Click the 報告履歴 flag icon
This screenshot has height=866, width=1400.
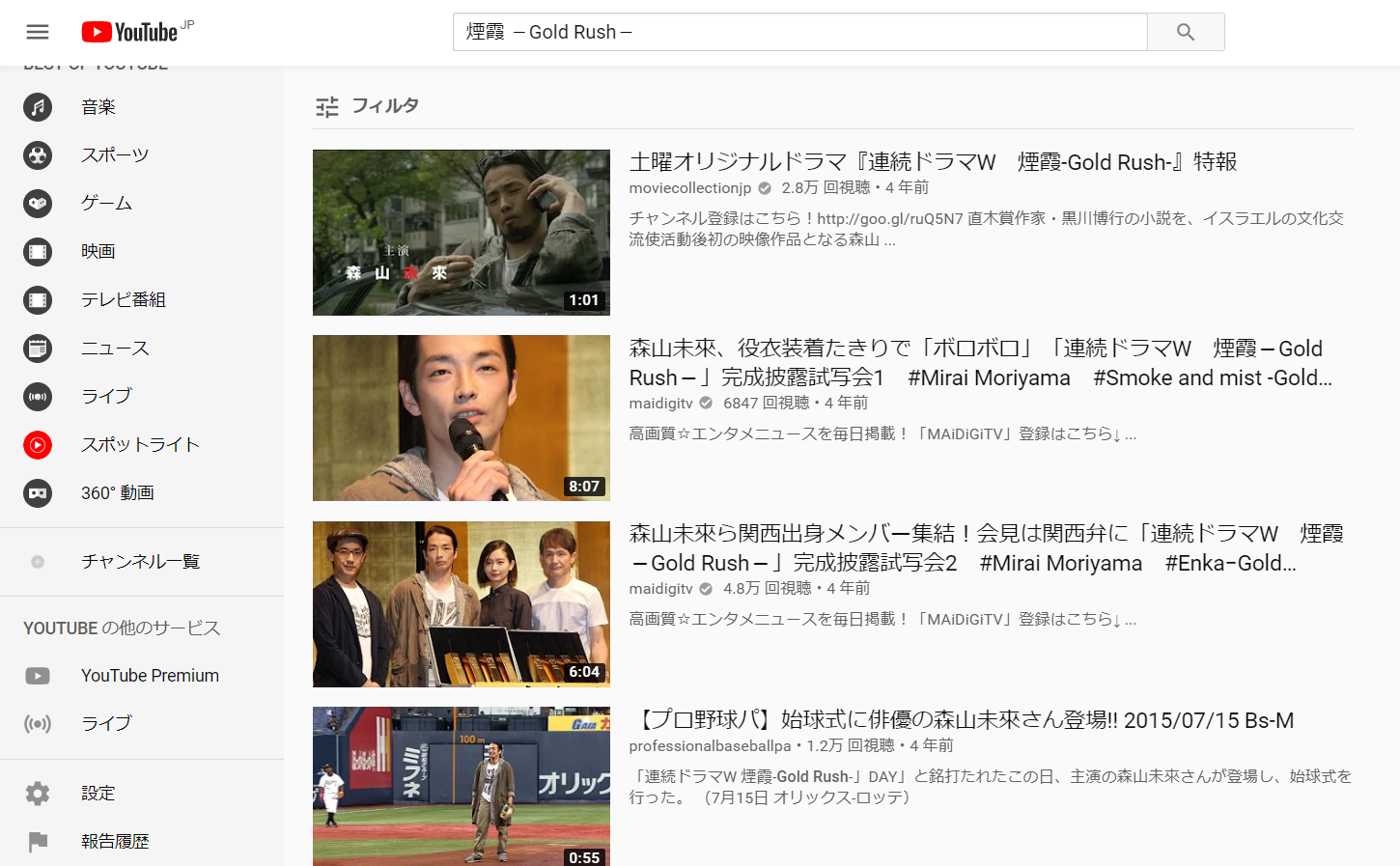[38, 842]
